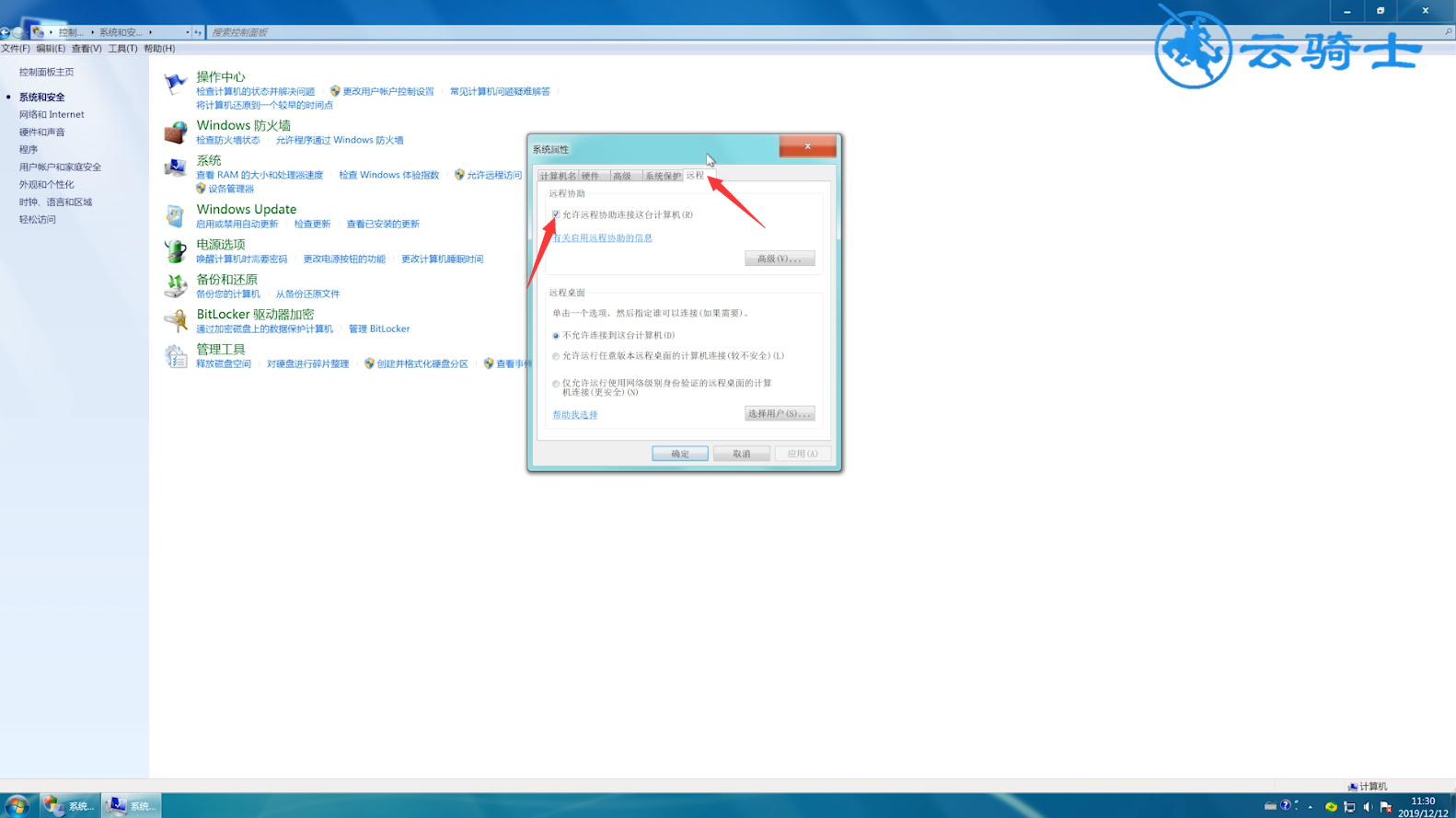Open 外观和个性化 category
The height and width of the screenshot is (818, 1456).
46,185
